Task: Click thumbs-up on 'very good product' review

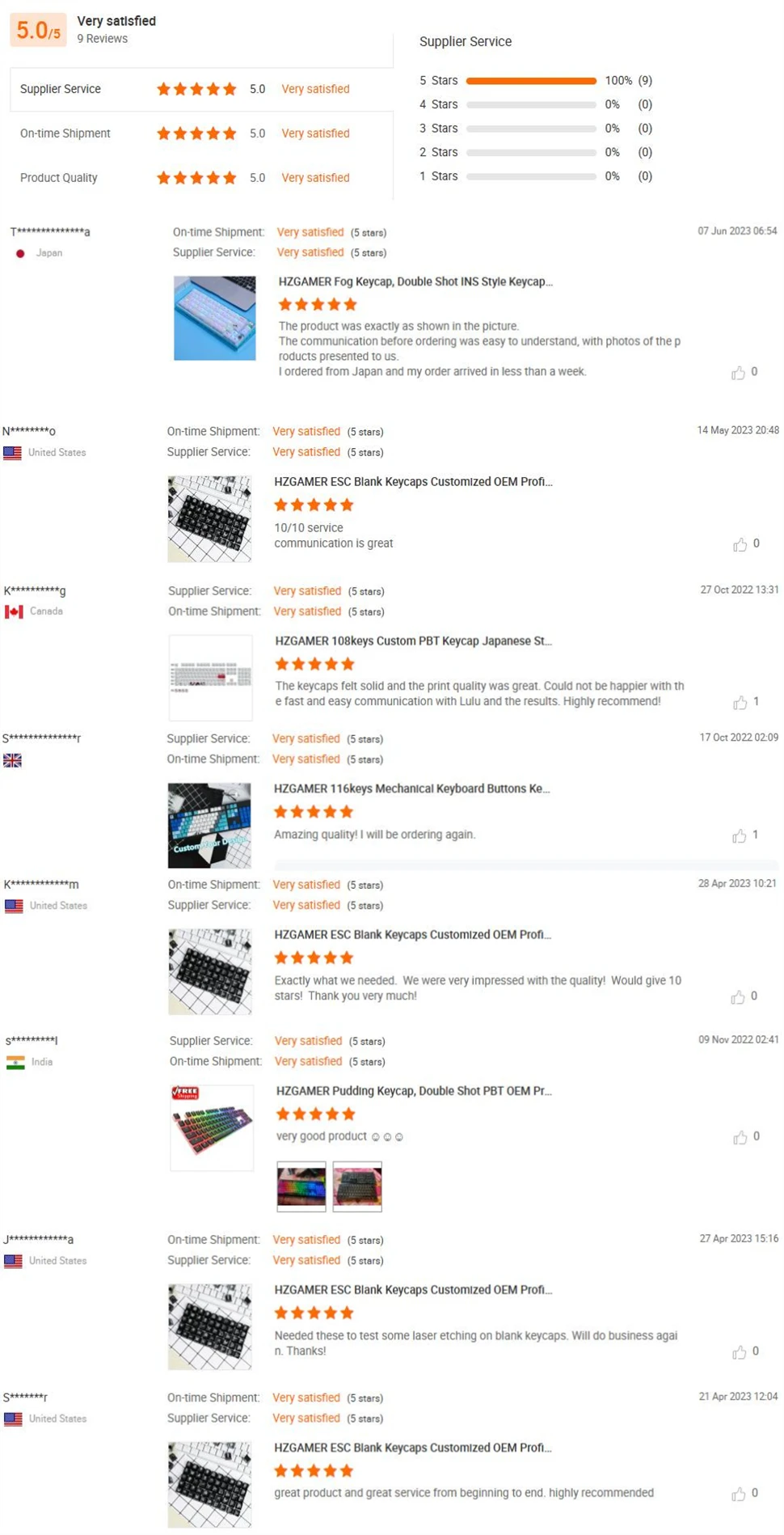Action: tap(740, 1137)
